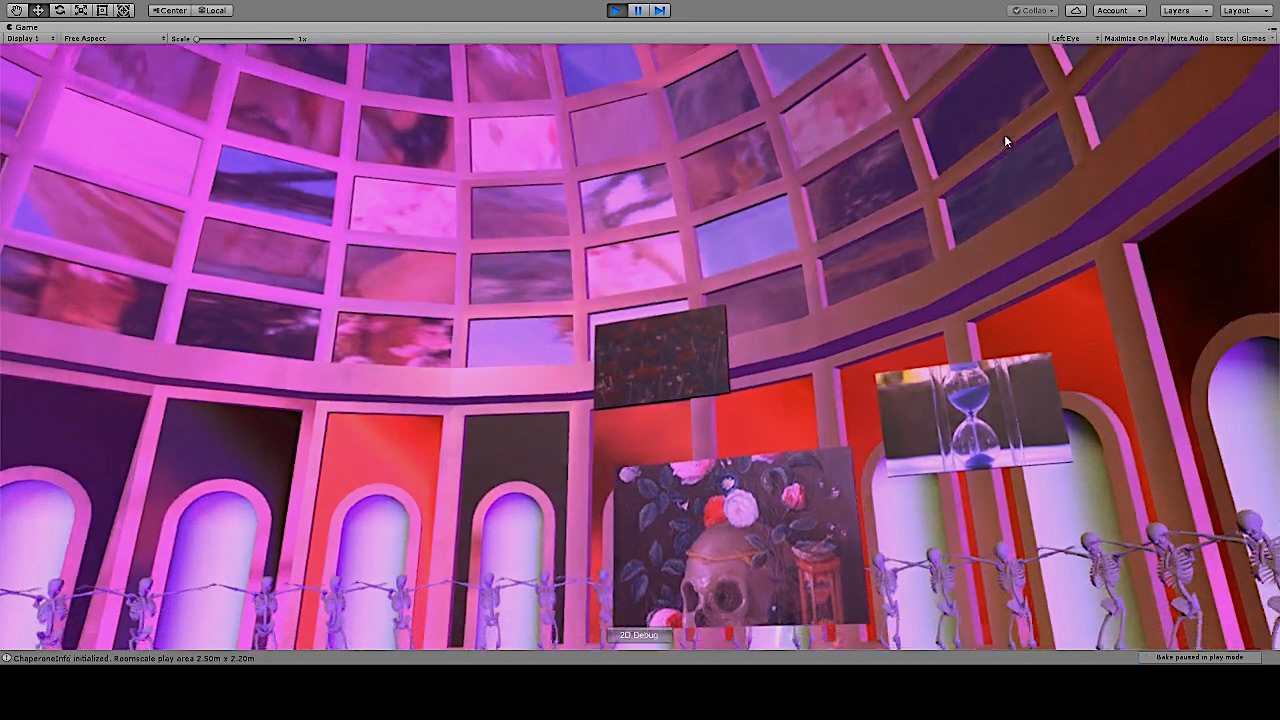Click the skull and flowers painting
The height and width of the screenshot is (720, 1280).
click(740, 541)
